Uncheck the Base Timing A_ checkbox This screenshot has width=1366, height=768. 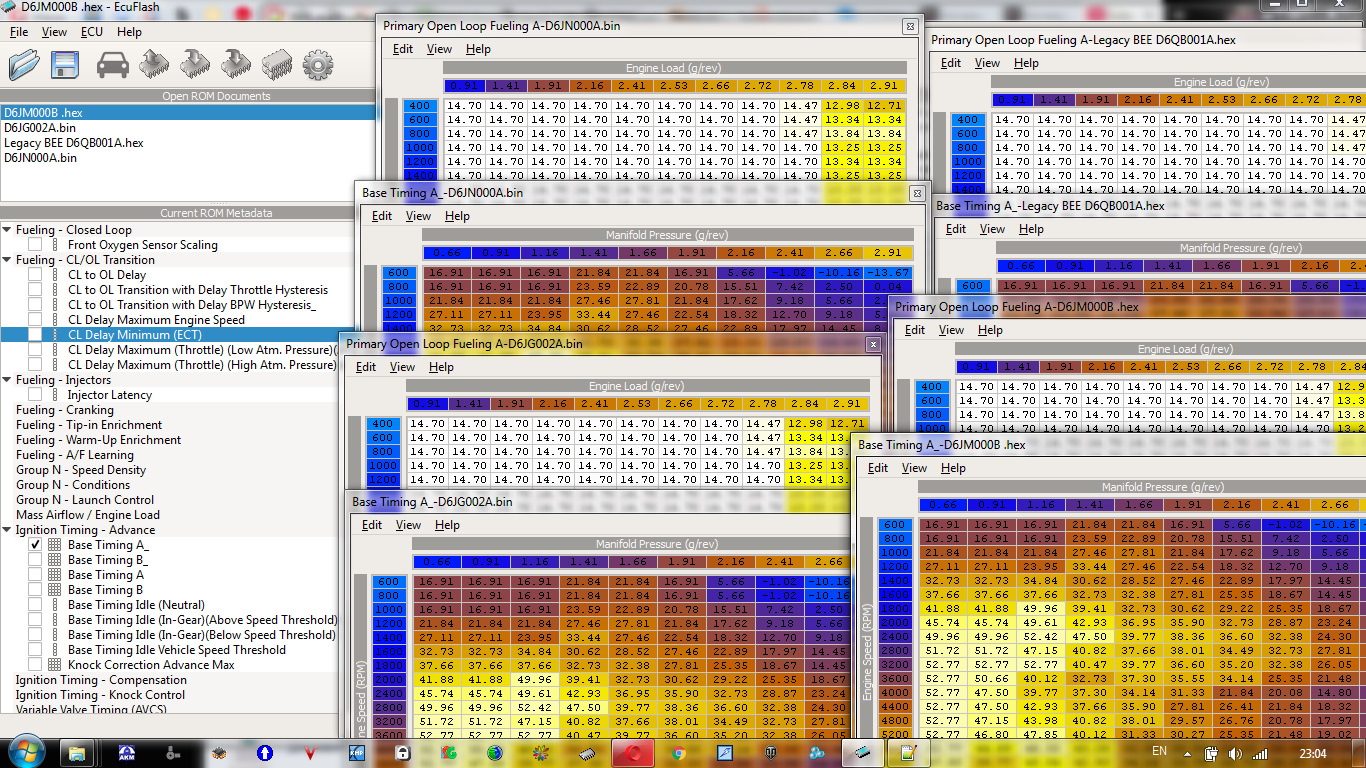click(35, 545)
